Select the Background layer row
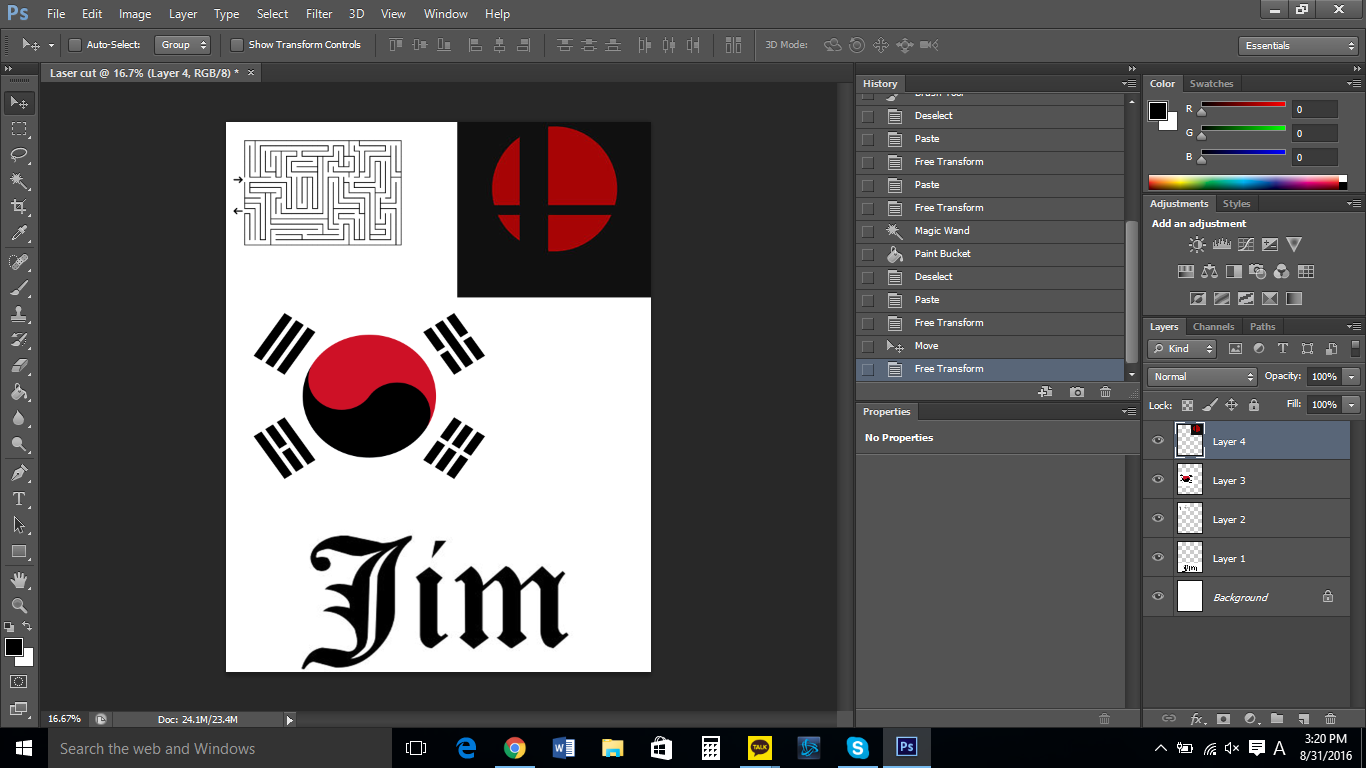The width and height of the screenshot is (1366, 768). coord(1246,597)
